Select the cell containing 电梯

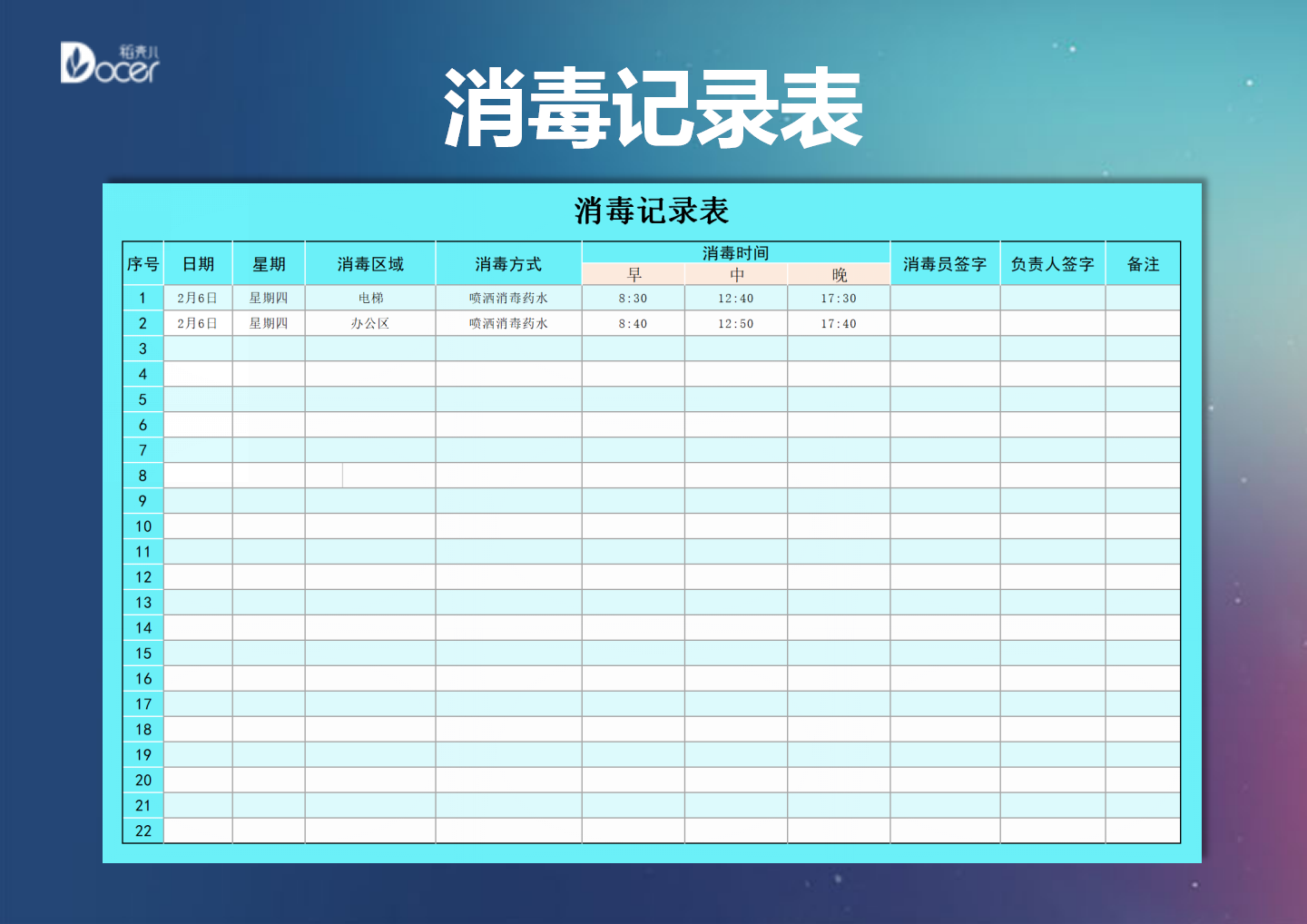click(x=370, y=297)
